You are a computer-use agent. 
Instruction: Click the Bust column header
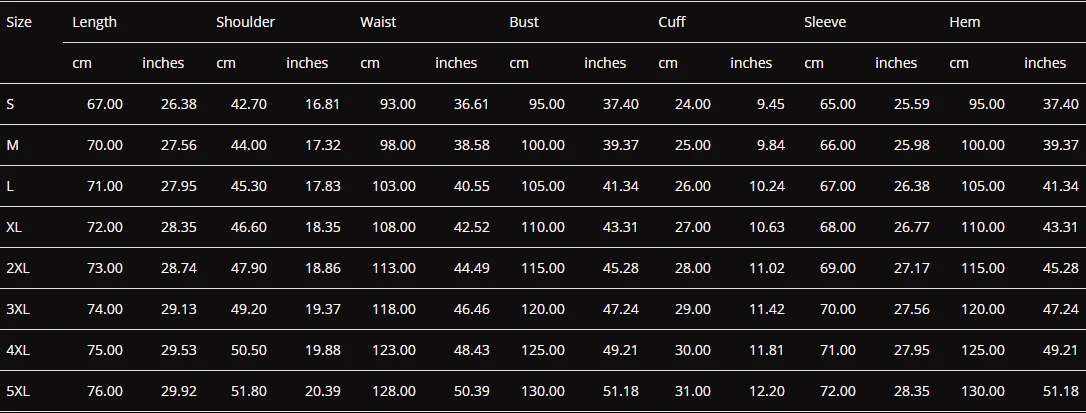point(524,22)
